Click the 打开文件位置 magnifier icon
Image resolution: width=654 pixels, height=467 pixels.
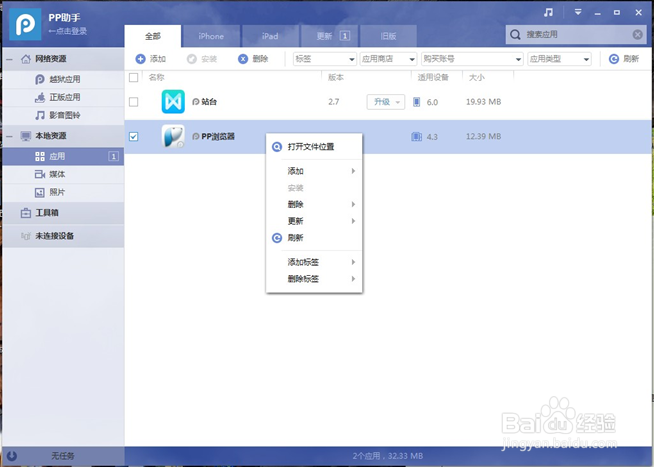tap(277, 147)
